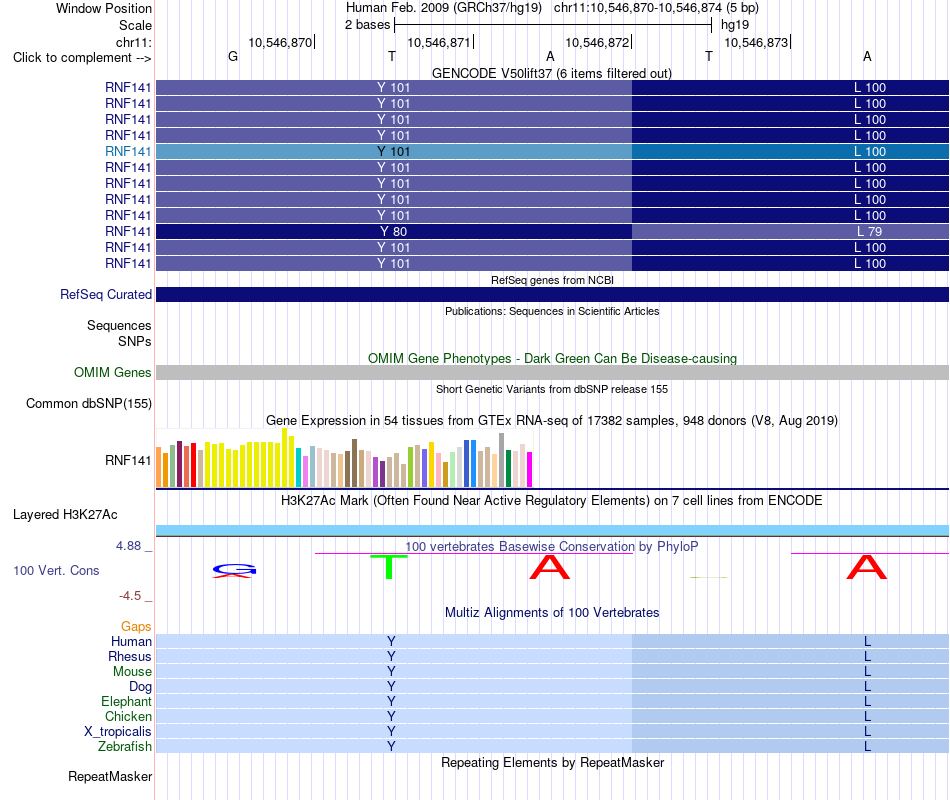Click the Elephant alignment row label
Image resolution: width=950 pixels, height=800 pixels.
(x=126, y=701)
